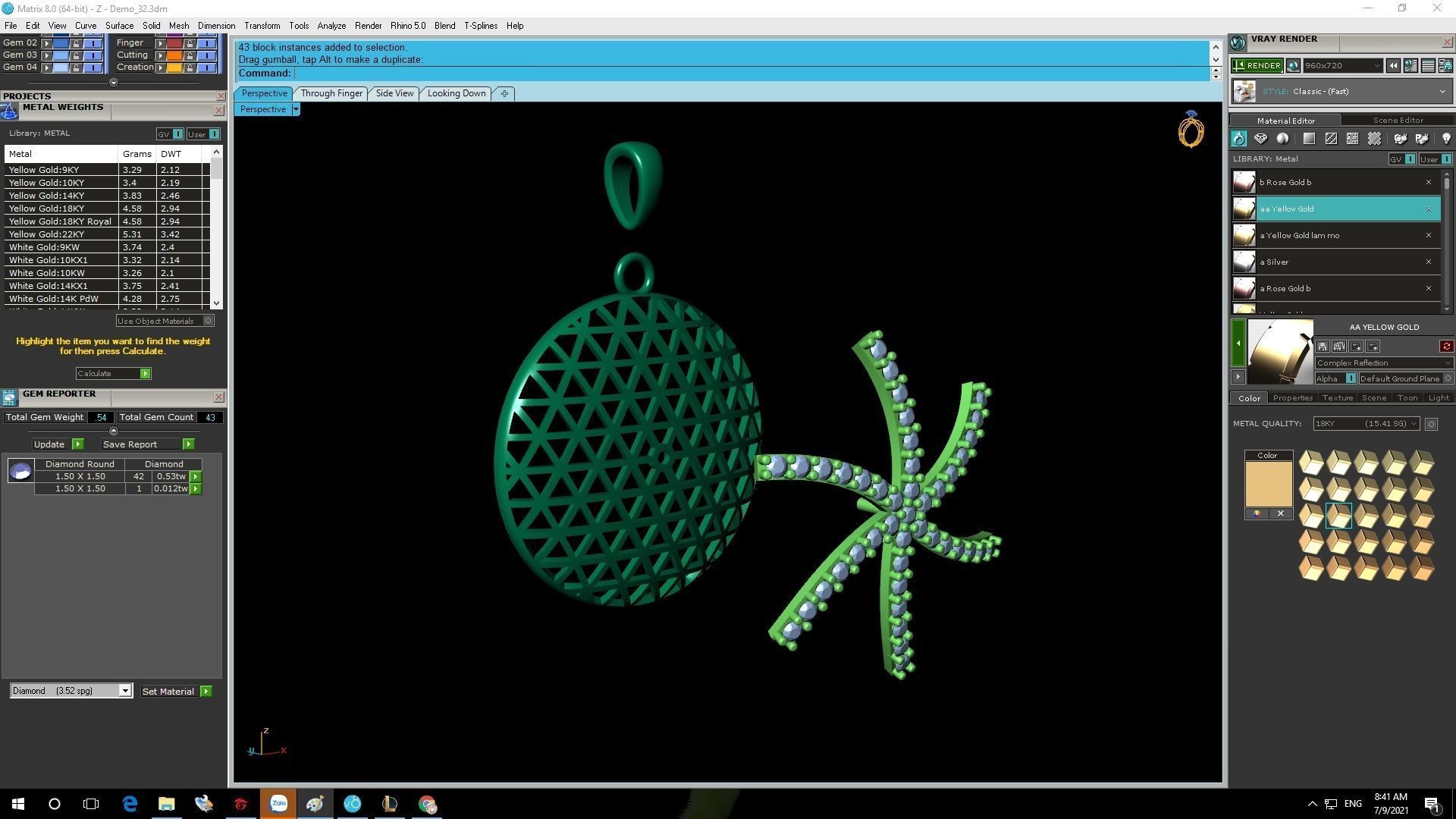The height and width of the screenshot is (819, 1456).
Task: Choose the 'a Silver' material
Action: [1335, 262]
